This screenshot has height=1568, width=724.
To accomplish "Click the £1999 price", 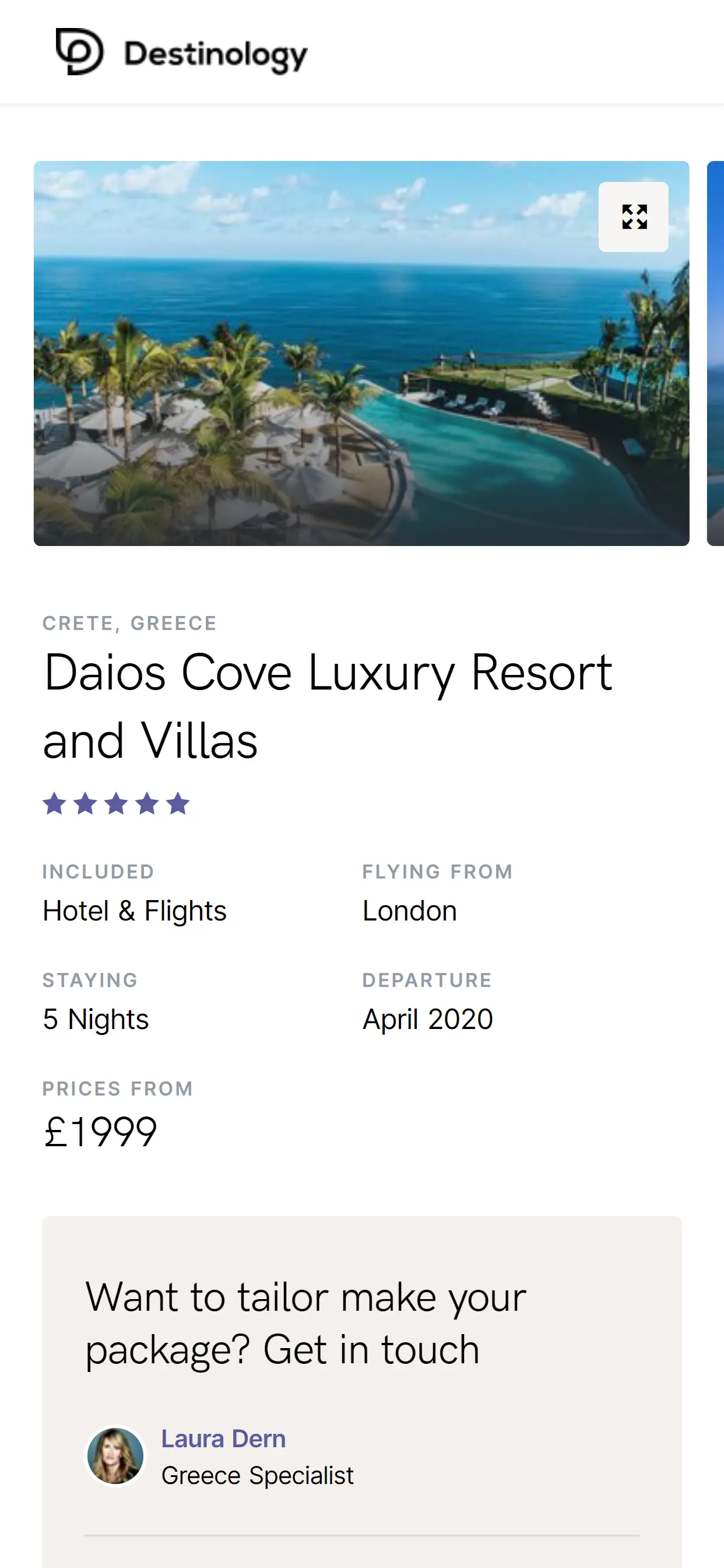I will click(x=100, y=1132).
